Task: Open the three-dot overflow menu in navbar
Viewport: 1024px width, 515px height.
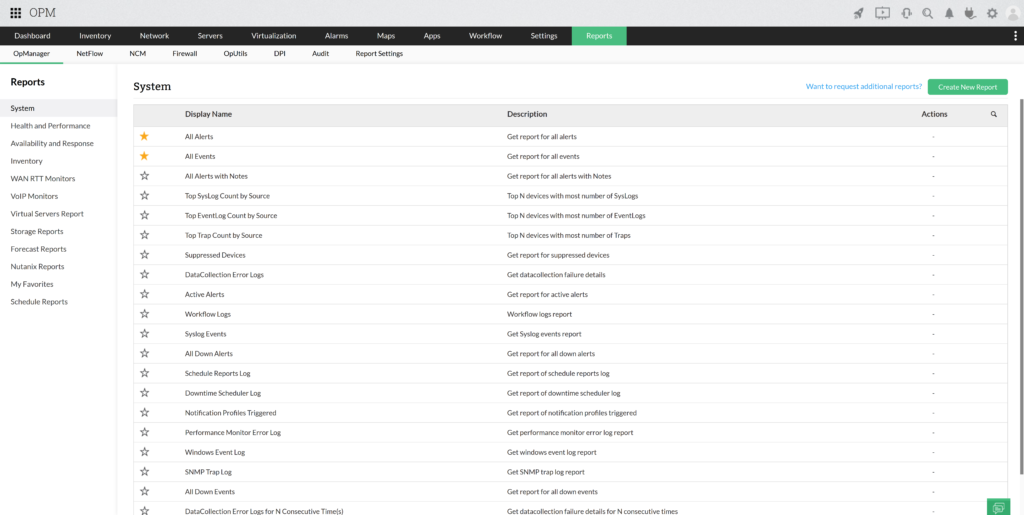Action: click(x=1016, y=36)
